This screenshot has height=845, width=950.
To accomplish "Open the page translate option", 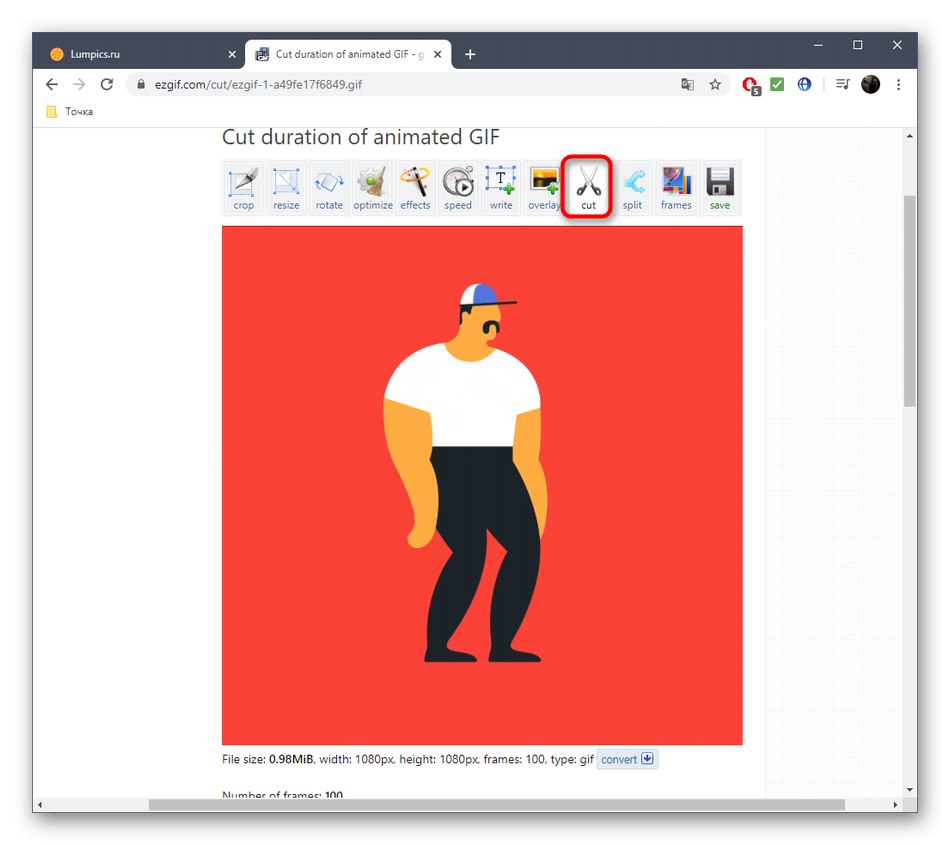I will pos(687,85).
